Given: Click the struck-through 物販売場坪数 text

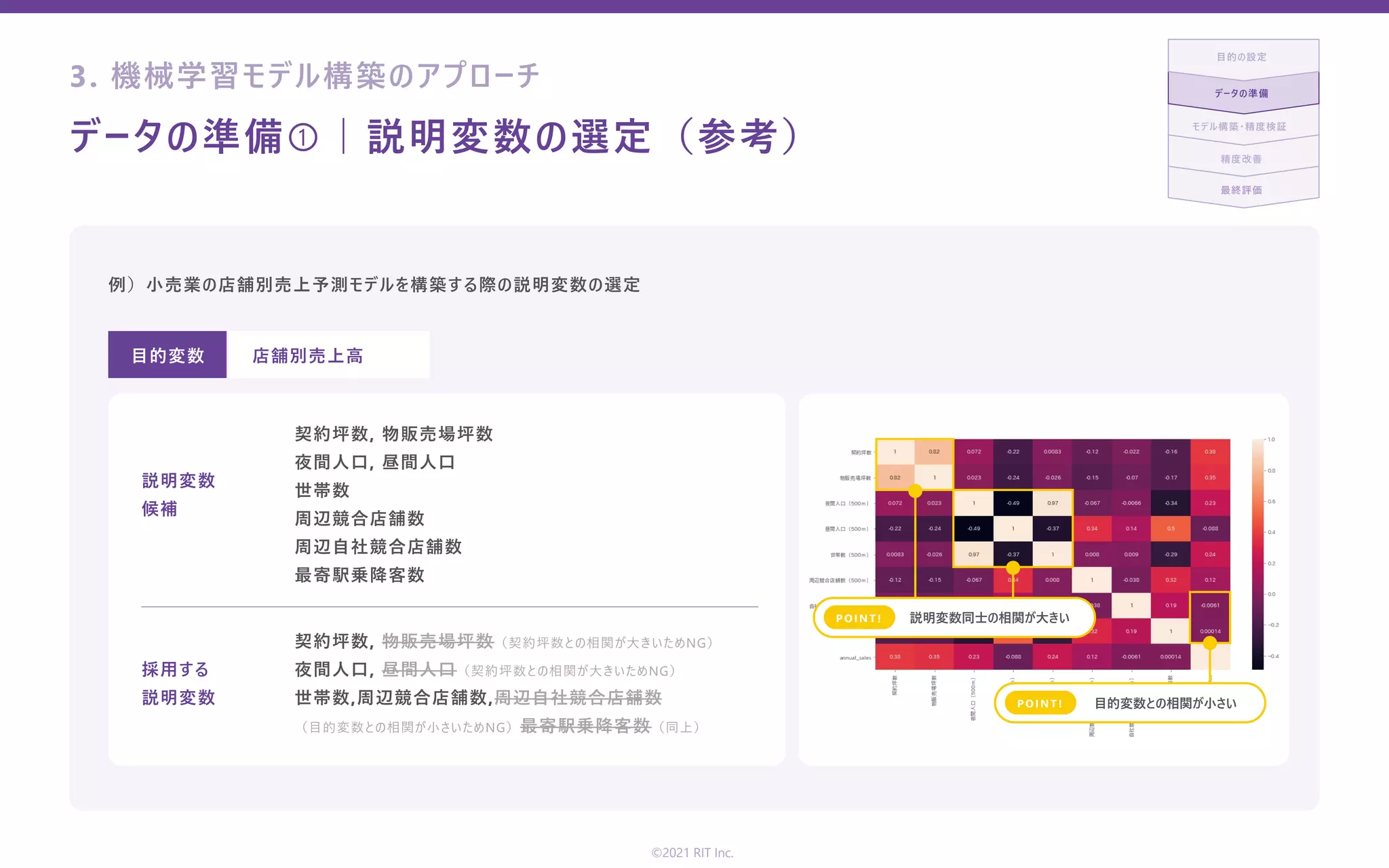Looking at the screenshot, I should point(437,641).
